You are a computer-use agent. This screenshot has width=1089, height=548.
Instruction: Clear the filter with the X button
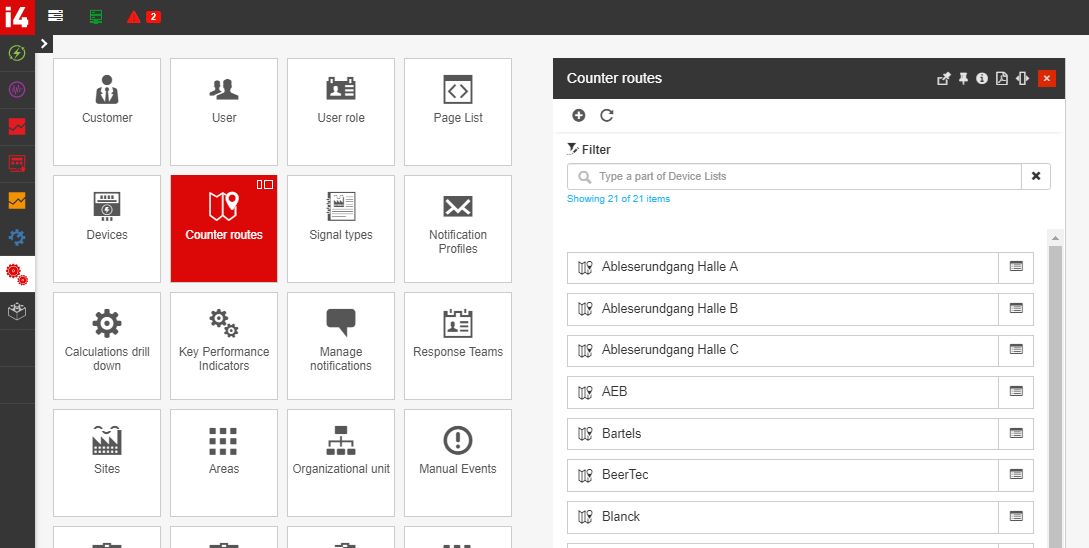[1036, 176]
